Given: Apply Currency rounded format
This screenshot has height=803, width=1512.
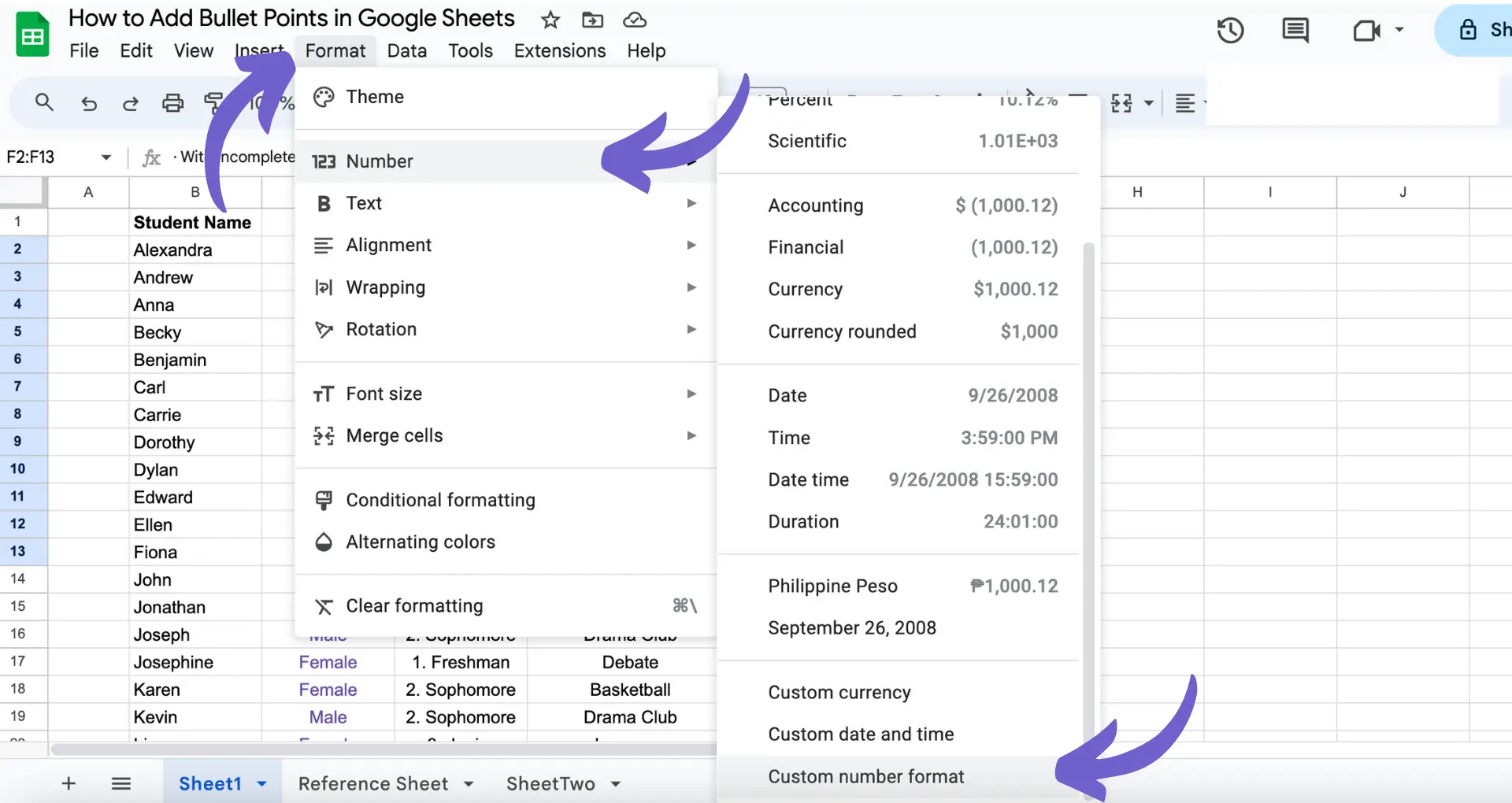Looking at the screenshot, I should [x=899, y=331].
